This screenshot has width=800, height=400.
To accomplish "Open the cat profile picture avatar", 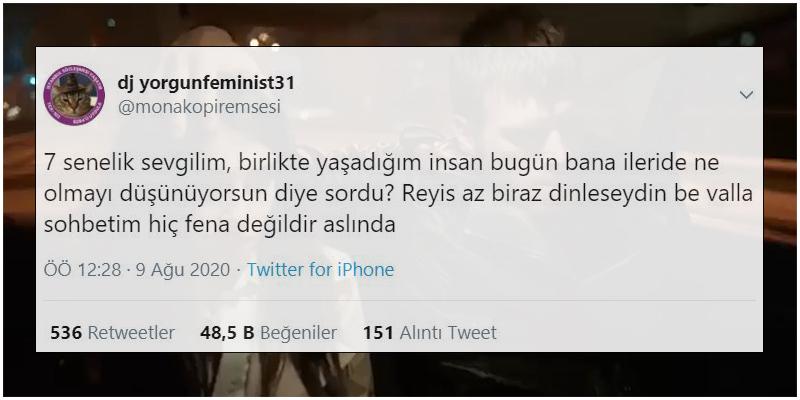I will pos(74,95).
